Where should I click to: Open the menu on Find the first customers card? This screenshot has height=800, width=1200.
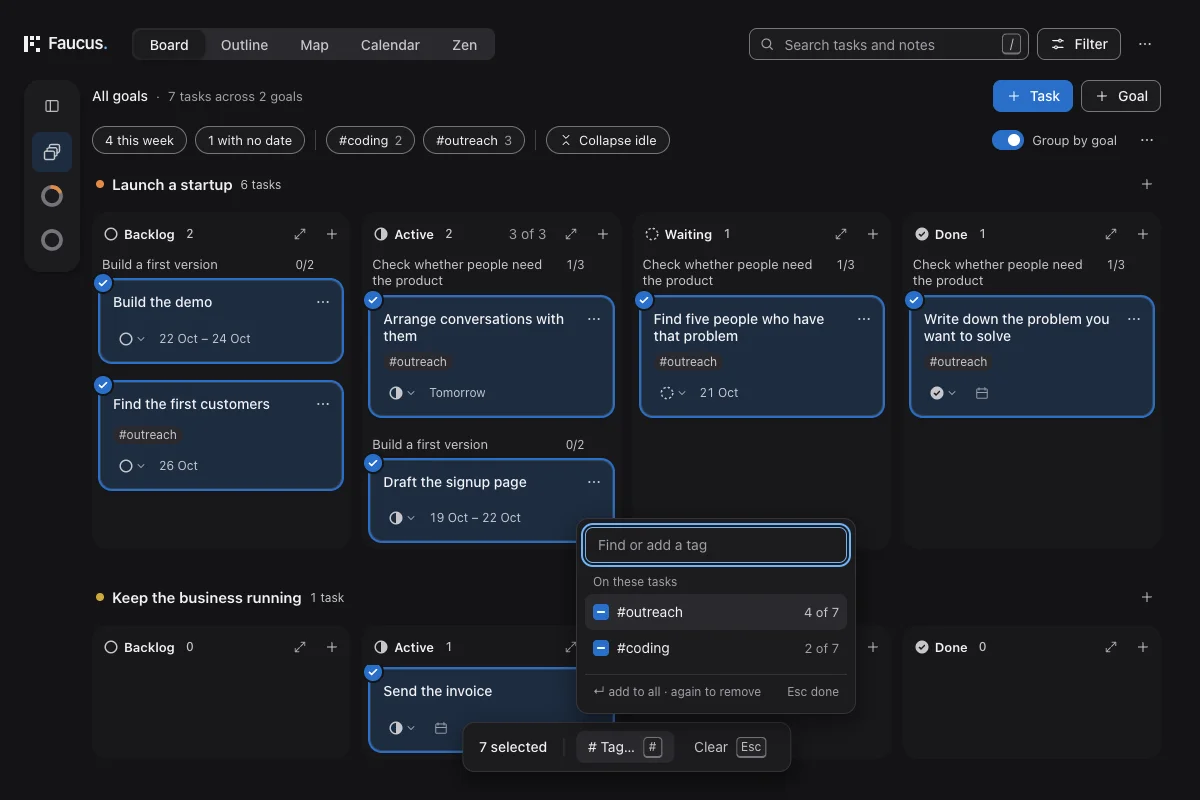323,404
